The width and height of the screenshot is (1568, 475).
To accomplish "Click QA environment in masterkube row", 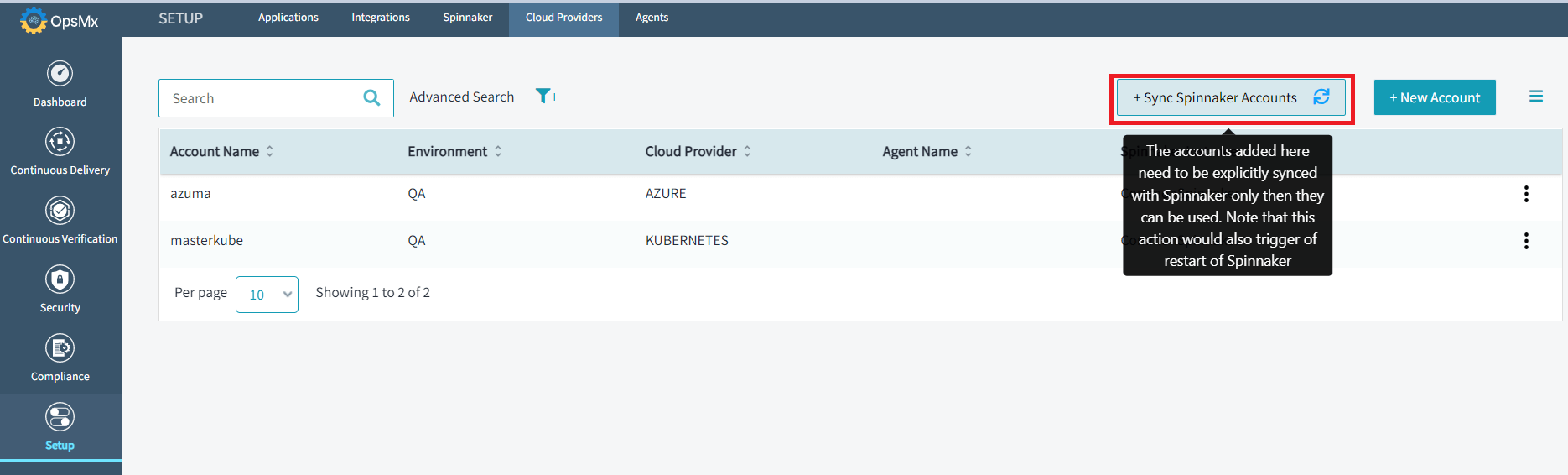I will click(x=417, y=240).
